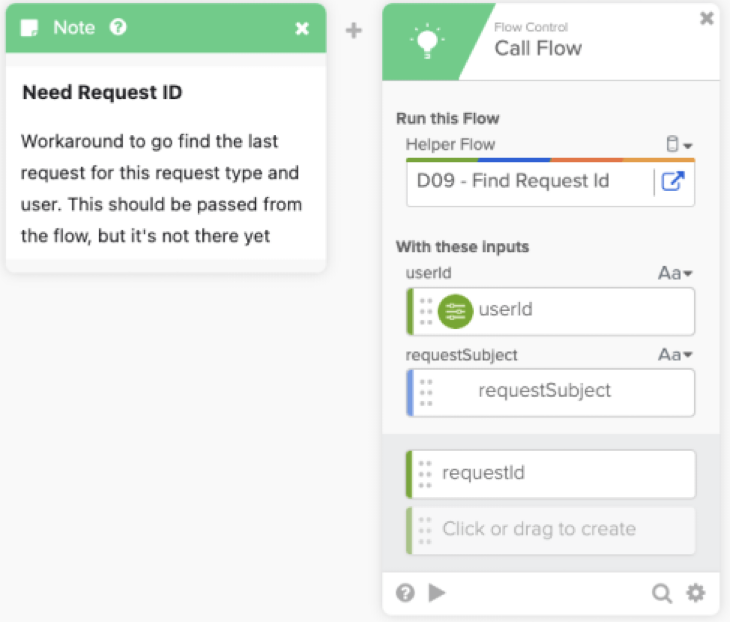730x622 pixels.
Task: Click the userId input field
Action: (580, 311)
